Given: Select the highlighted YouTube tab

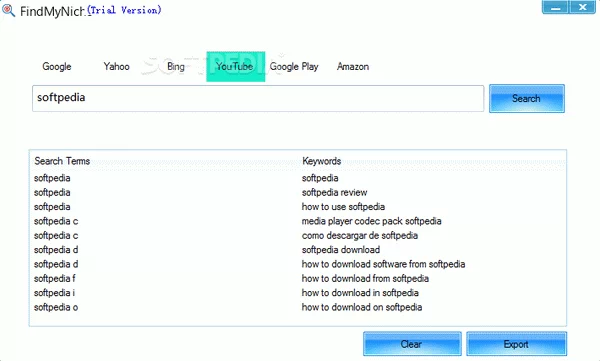Looking at the screenshot, I should [235, 67].
